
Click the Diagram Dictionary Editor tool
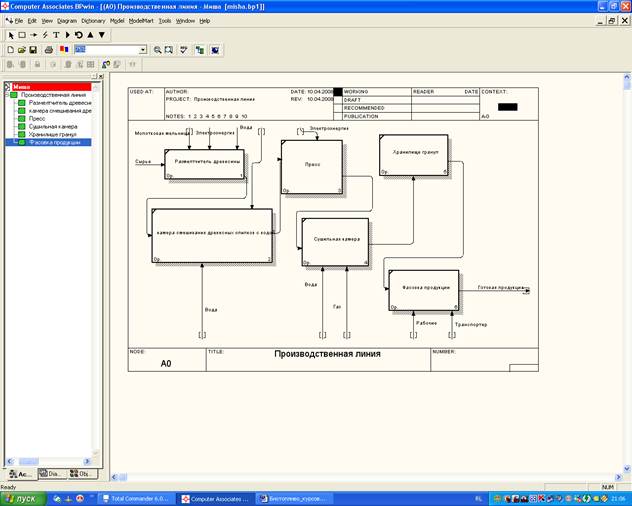(x=67, y=35)
